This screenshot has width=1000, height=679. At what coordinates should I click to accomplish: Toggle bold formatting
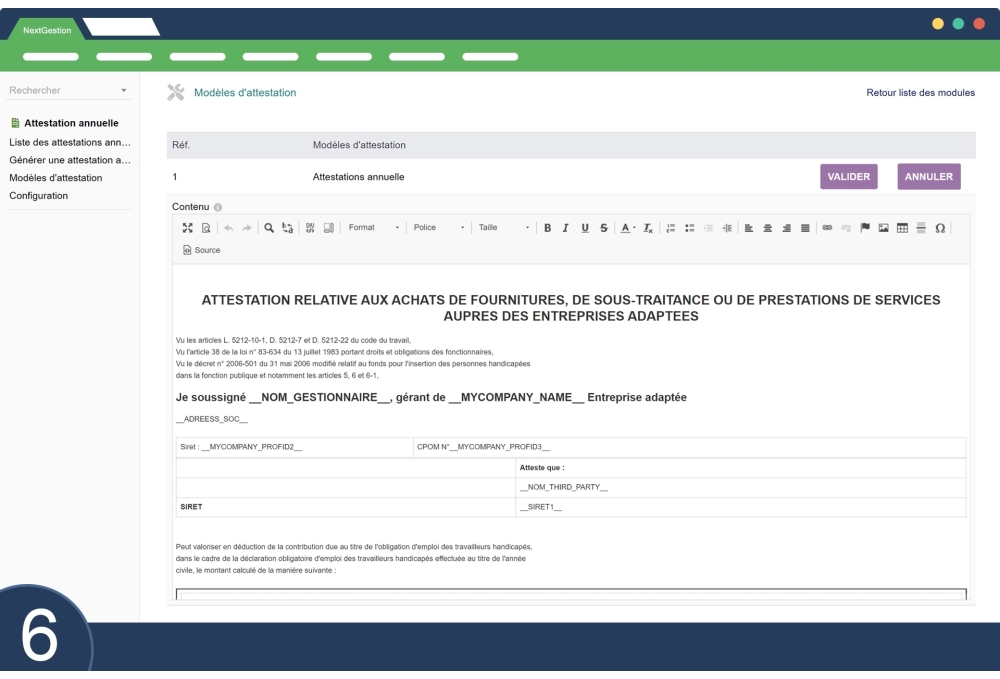pyautogui.click(x=547, y=228)
